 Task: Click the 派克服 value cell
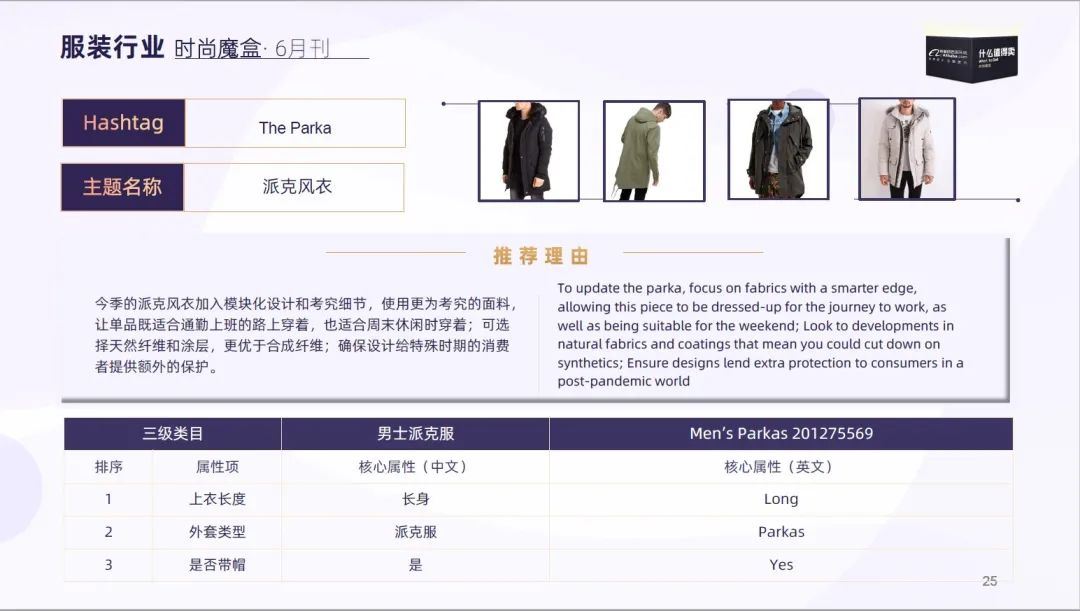[415, 532]
